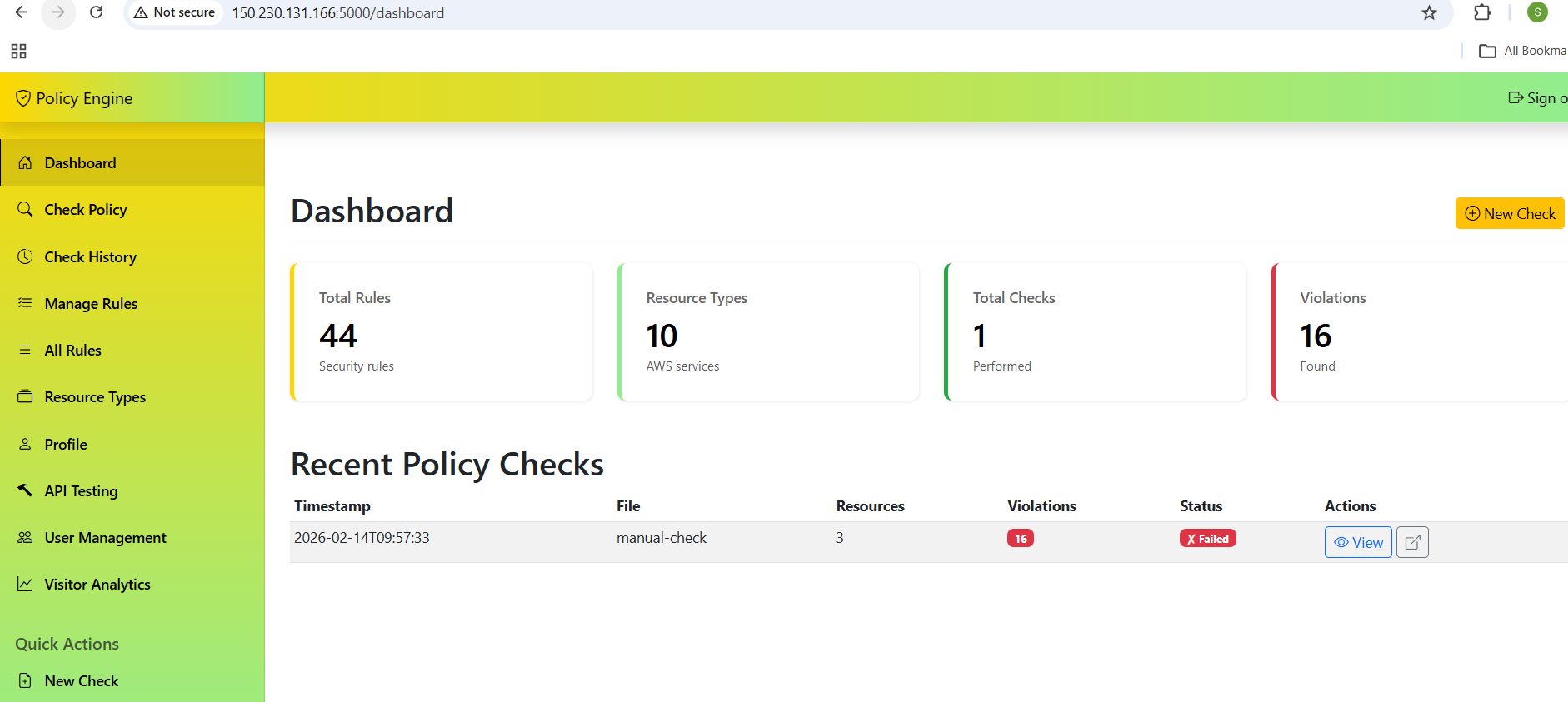Image resolution: width=1568 pixels, height=702 pixels.
Task: Open the apps grid icon in bookmarks bar
Action: point(18,51)
